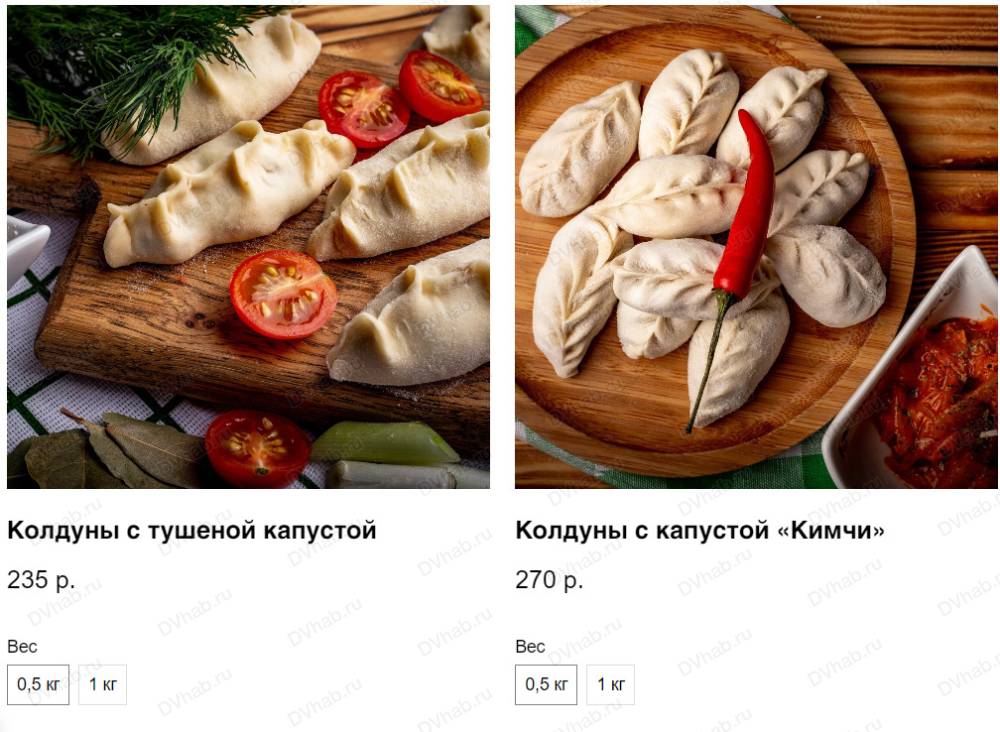Open the Колдуны с тушеной капустой product title

tap(192, 531)
